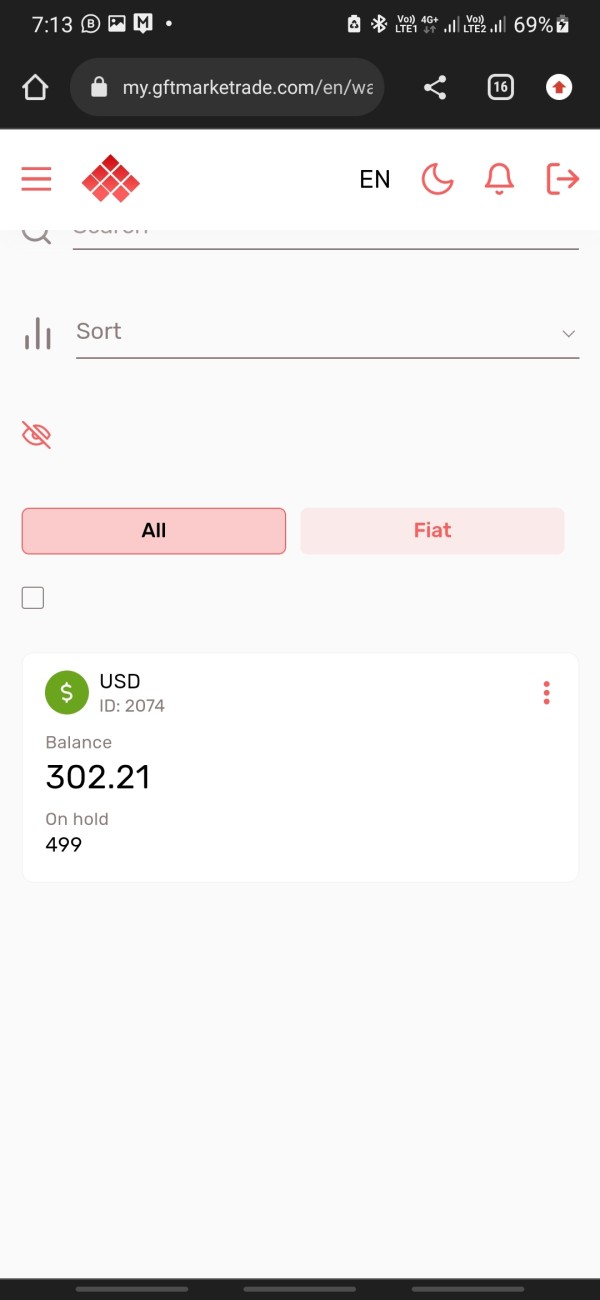Tick the select-all checkbox
Screen dimensions: 600x1300
33,598
